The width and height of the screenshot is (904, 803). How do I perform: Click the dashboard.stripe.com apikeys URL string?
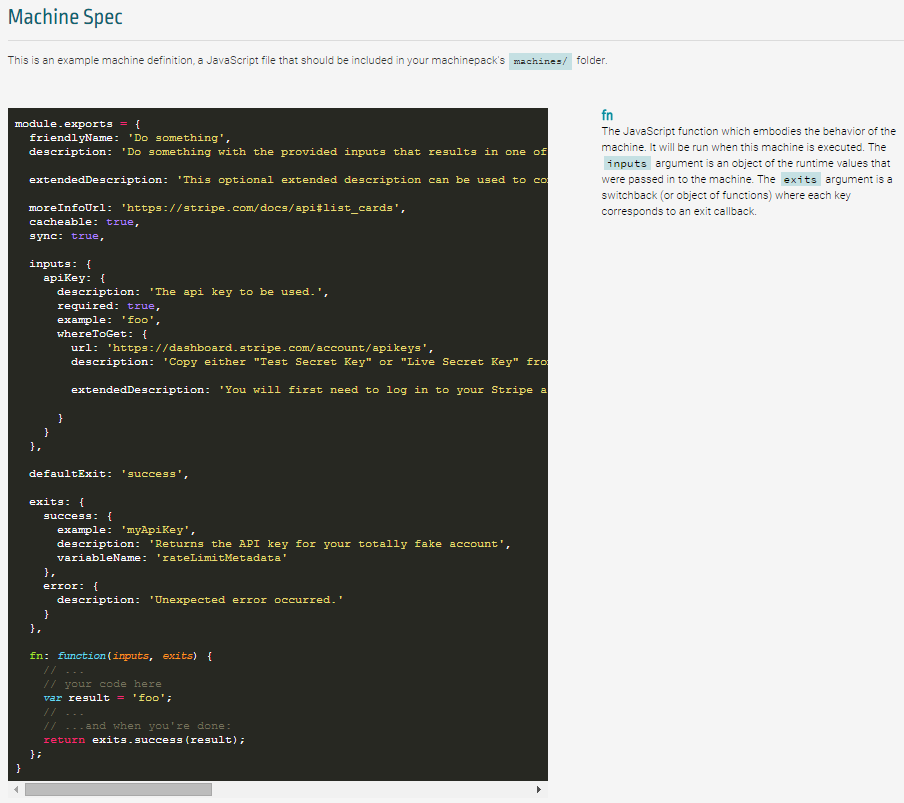pos(267,348)
